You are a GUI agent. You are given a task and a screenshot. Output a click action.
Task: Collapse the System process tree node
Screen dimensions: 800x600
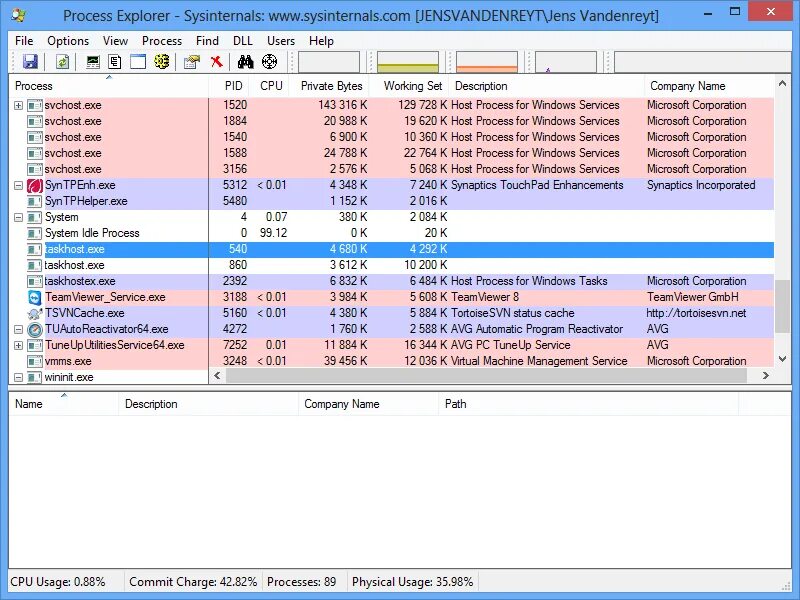(18, 217)
